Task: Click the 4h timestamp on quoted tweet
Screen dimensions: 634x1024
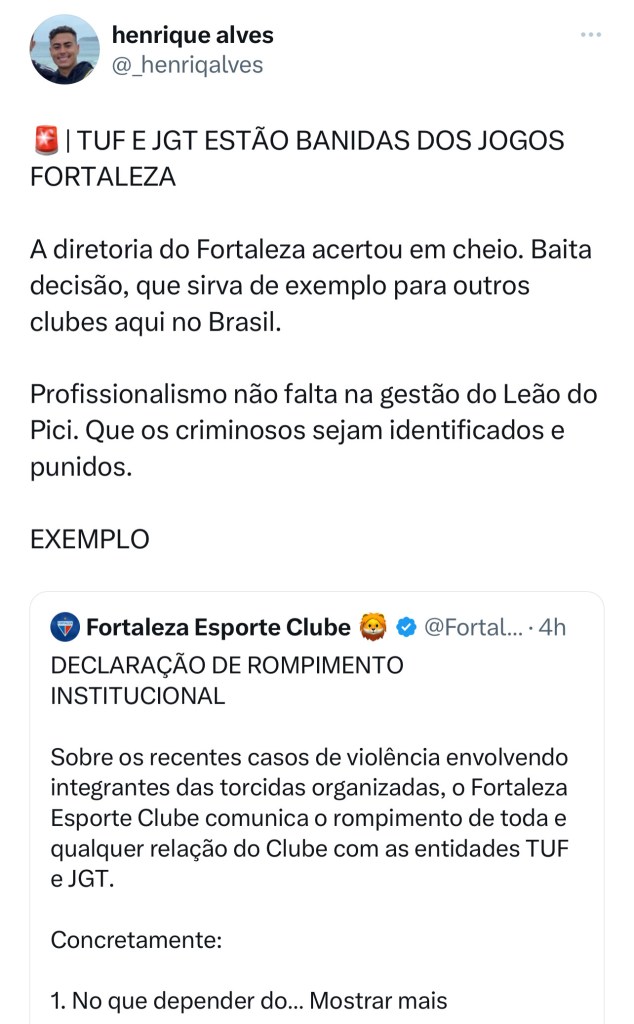Action: [x=552, y=627]
